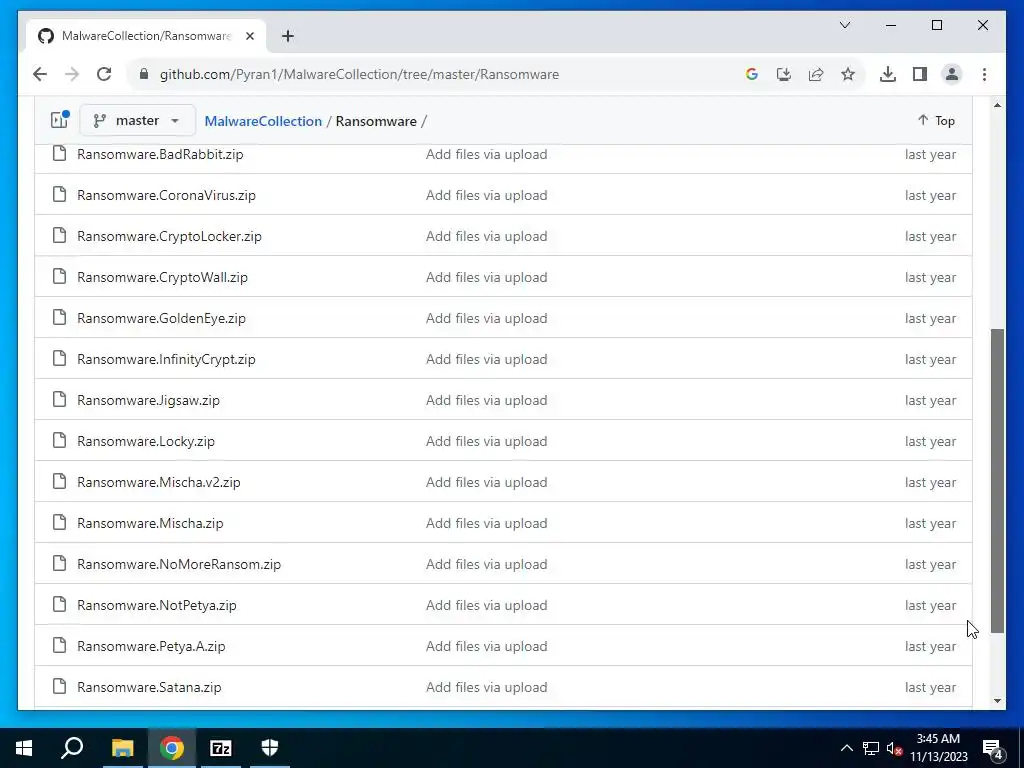Open File Explorer from taskbar
The width and height of the screenshot is (1024, 768).
click(122, 748)
